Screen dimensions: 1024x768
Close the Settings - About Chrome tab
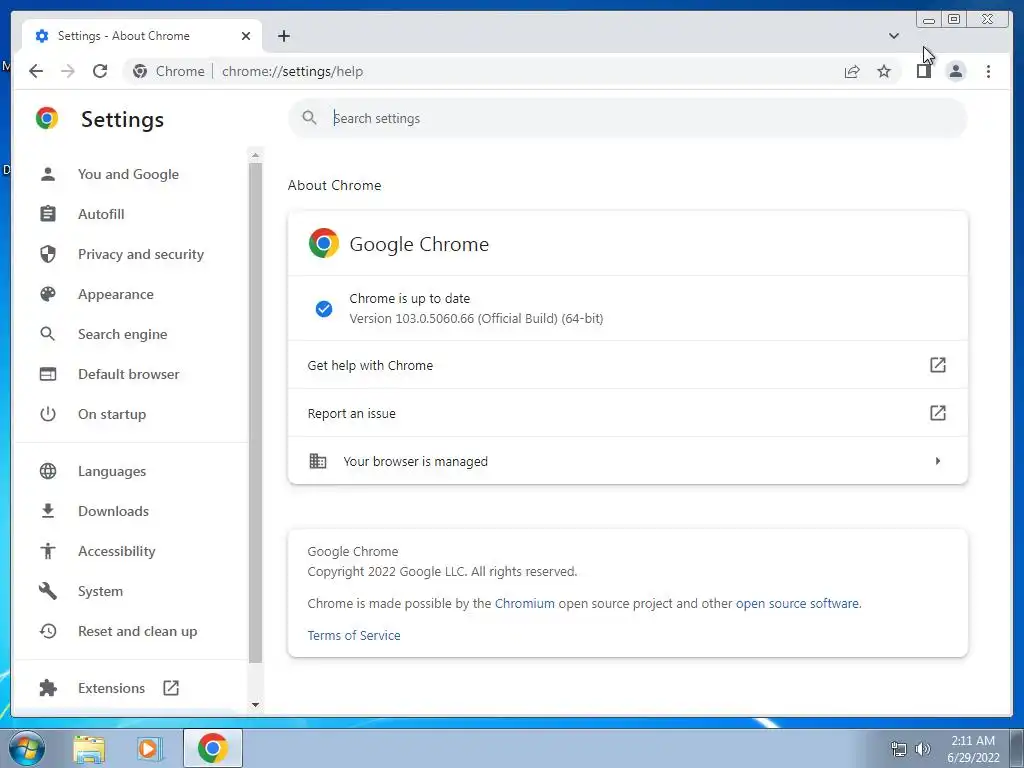point(246,36)
